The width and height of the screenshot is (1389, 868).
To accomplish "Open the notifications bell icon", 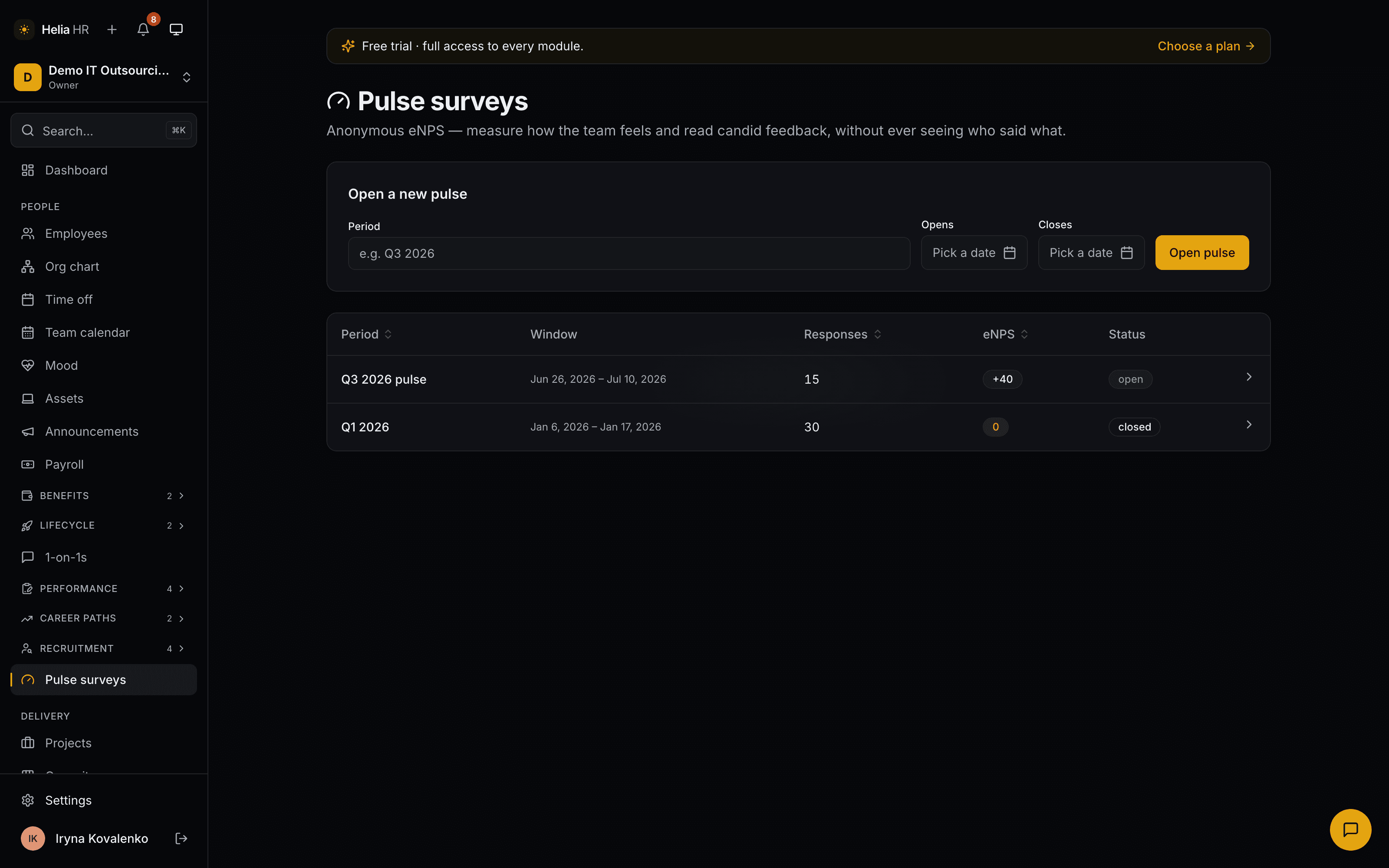I will point(144,29).
